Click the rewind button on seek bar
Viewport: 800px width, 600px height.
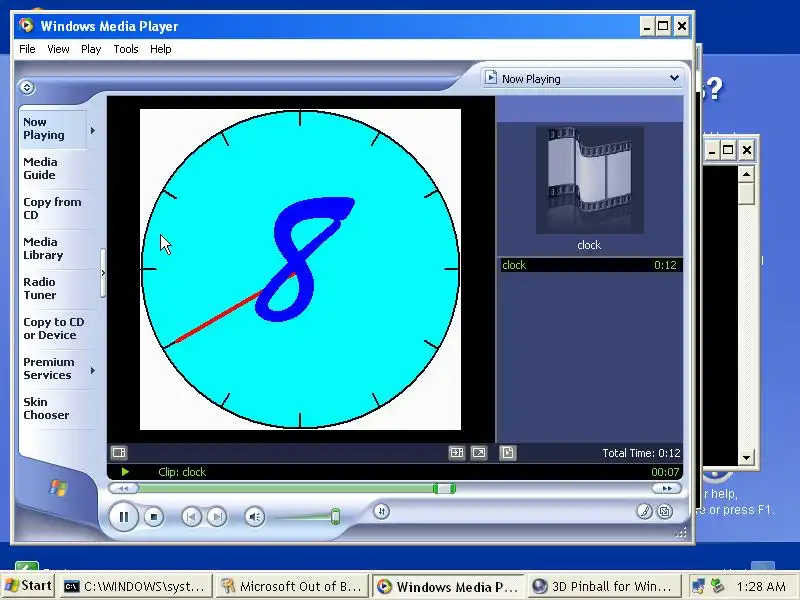[x=123, y=488]
